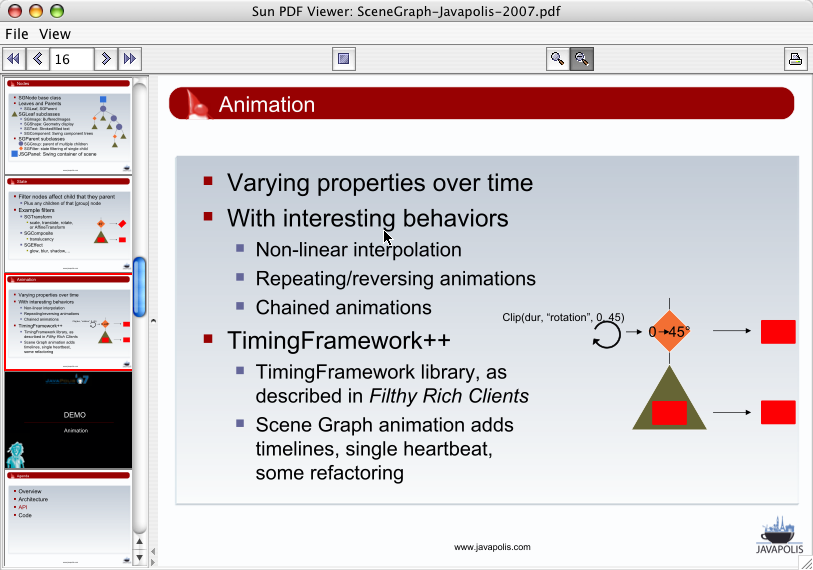Click the green window zoom button

click(x=57, y=10)
